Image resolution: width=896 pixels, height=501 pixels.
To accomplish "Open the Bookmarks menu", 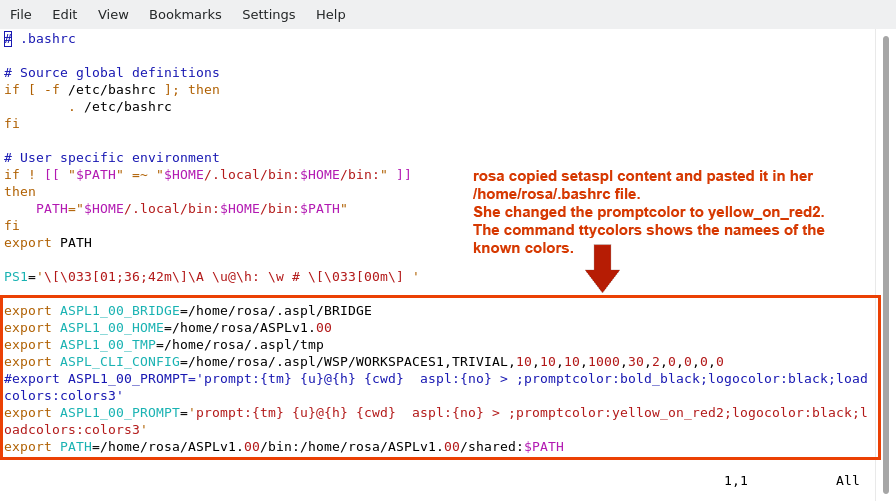I will point(185,14).
